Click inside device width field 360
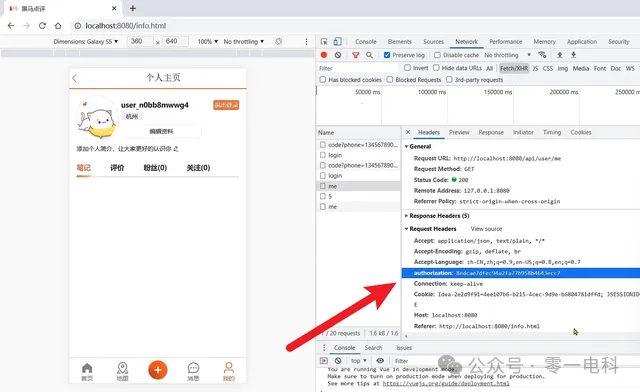Viewport: 640px width, 392px height. (x=140, y=41)
